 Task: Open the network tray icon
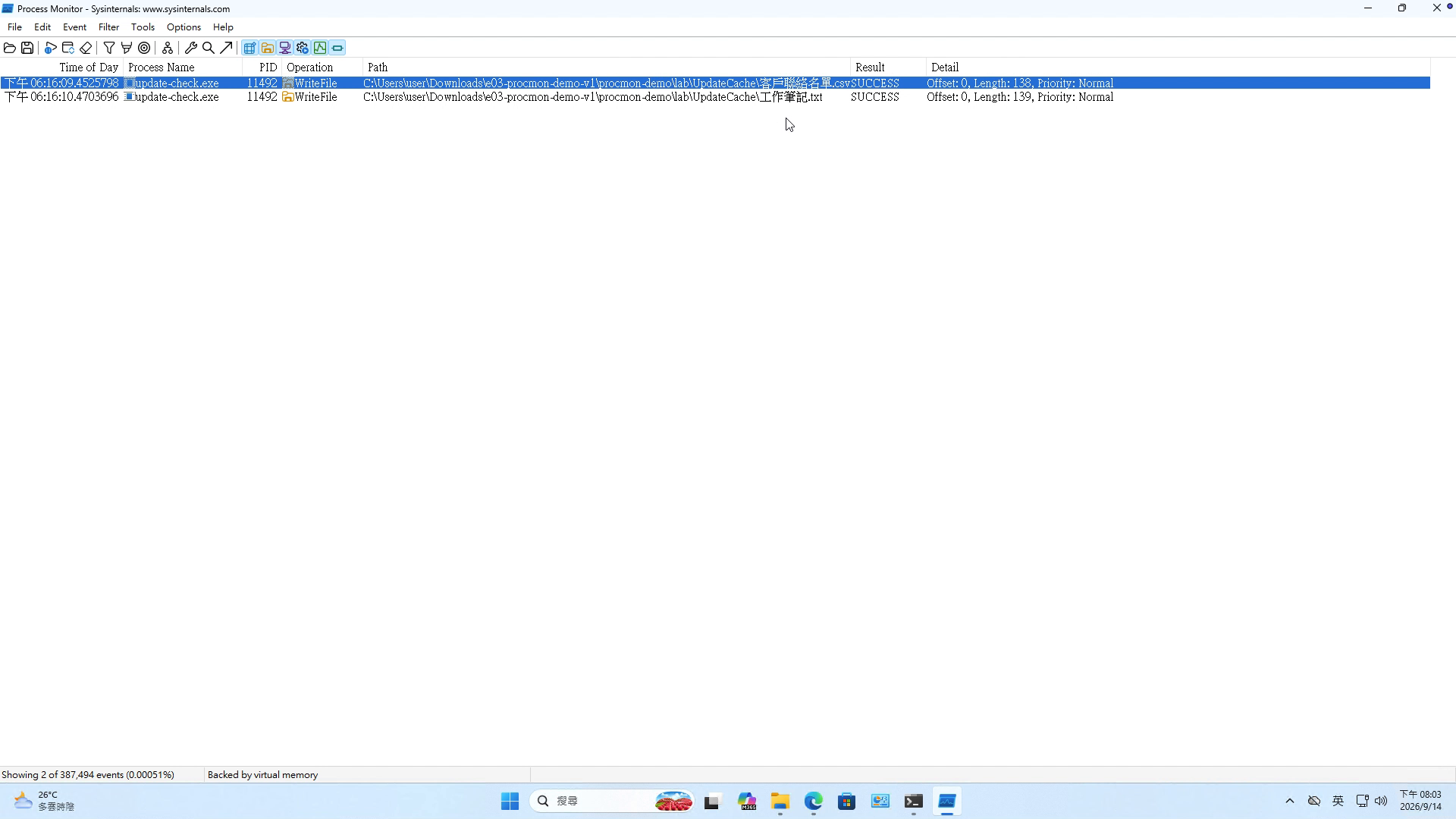1362,802
